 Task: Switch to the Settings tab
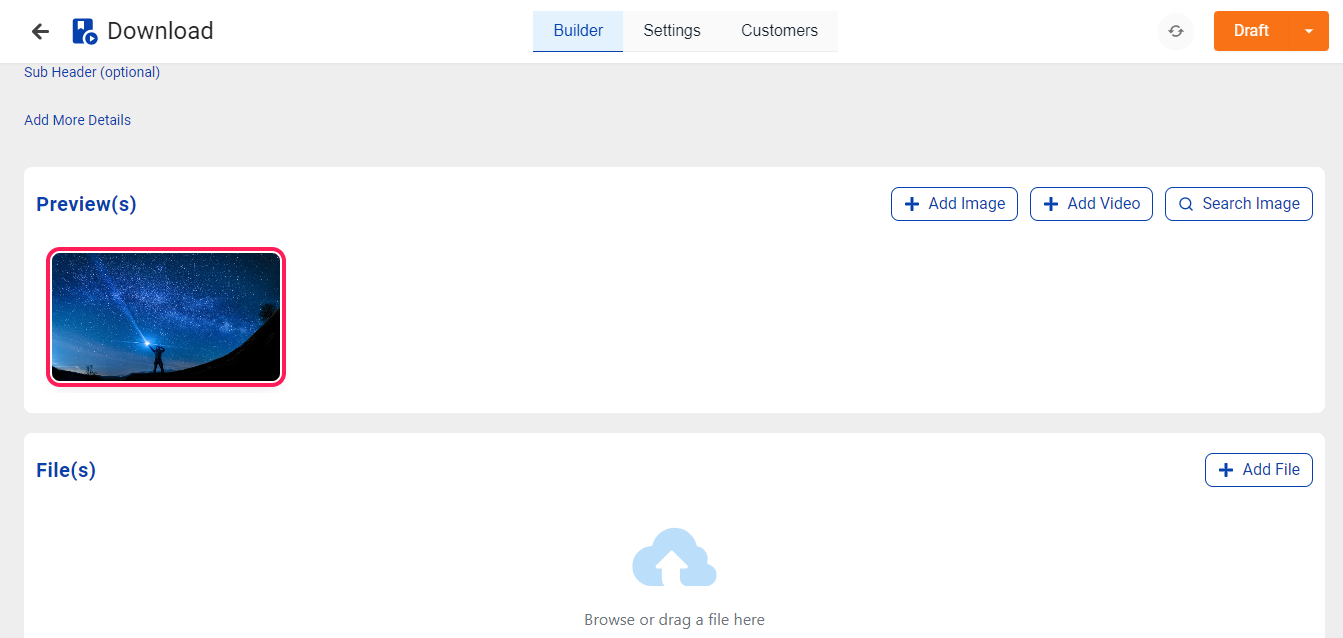coord(671,31)
